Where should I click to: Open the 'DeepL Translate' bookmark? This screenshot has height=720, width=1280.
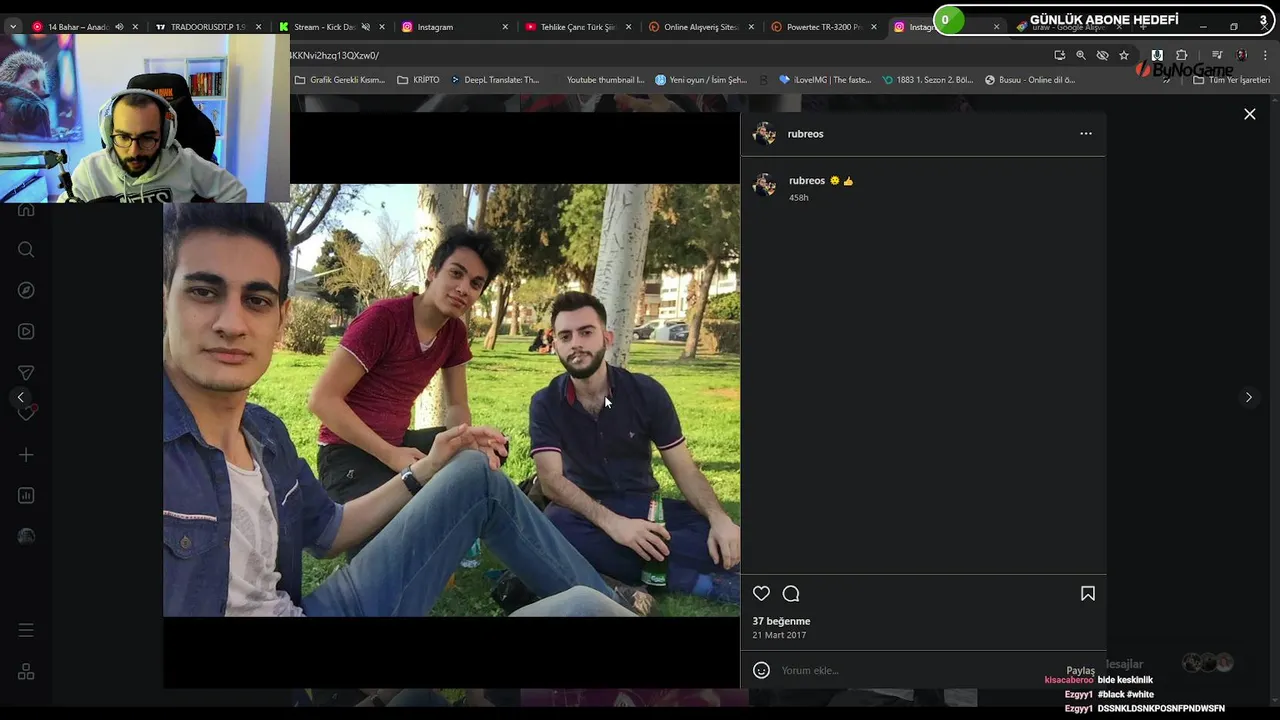pyautogui.click(x=495, y=80)
